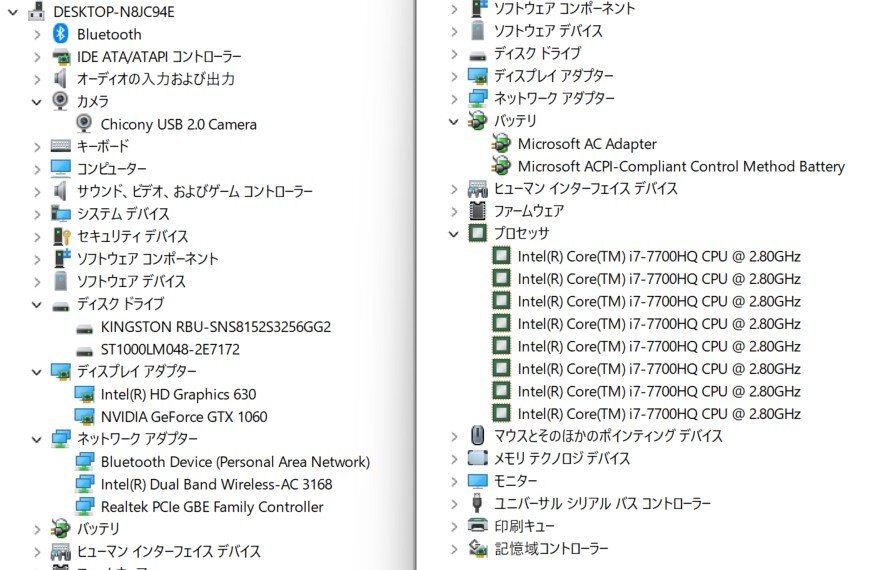The width and height of the screenshot is (880, 570).
Task: Select the Intel Dual Band Wireless-AC 3168 icon
Action: tap(84, 484)
